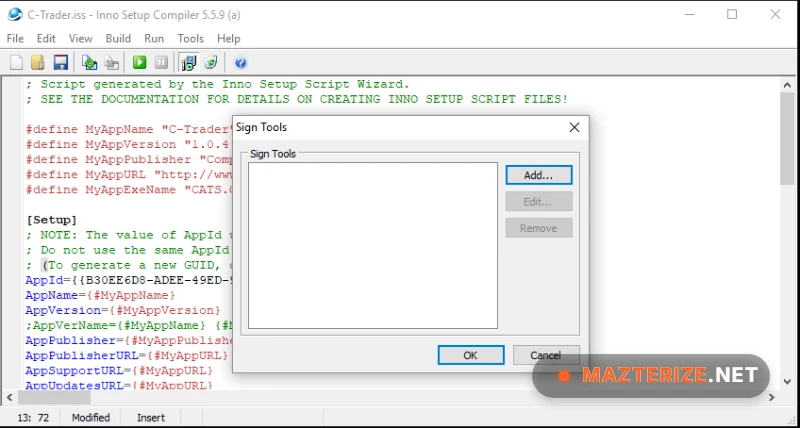This screenshot has height=428, width=800.
Task: Open help via blue question mark icon
Action: [x=240, y=63]
